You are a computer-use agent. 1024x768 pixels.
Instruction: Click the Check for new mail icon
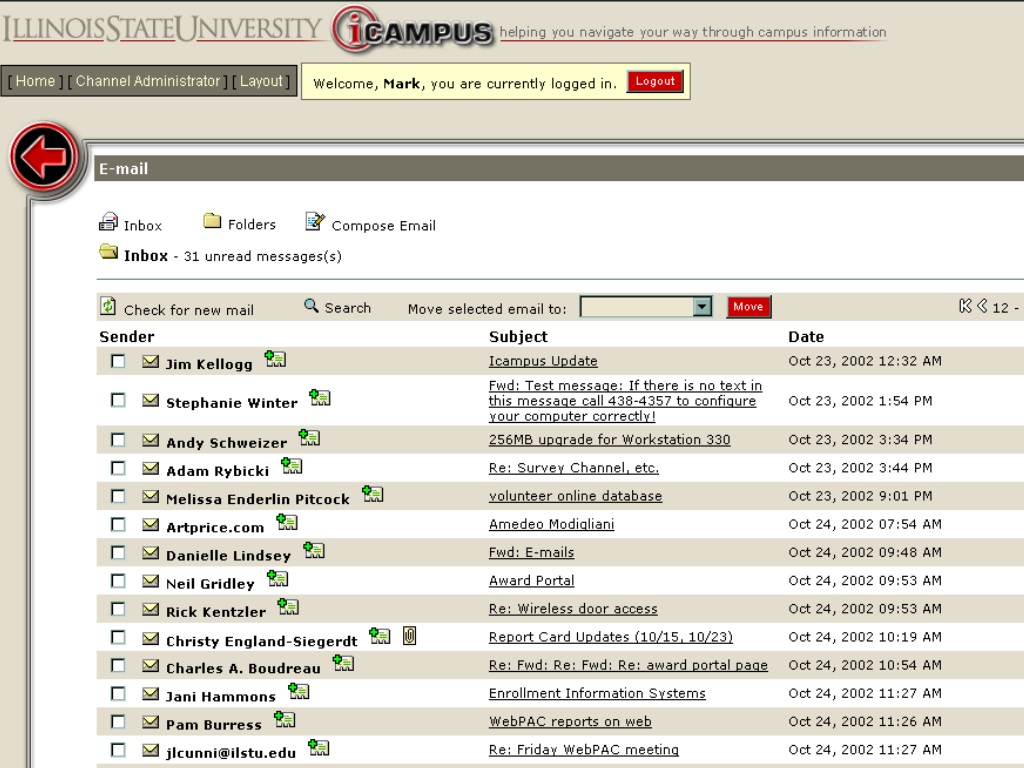click(108, 306)
